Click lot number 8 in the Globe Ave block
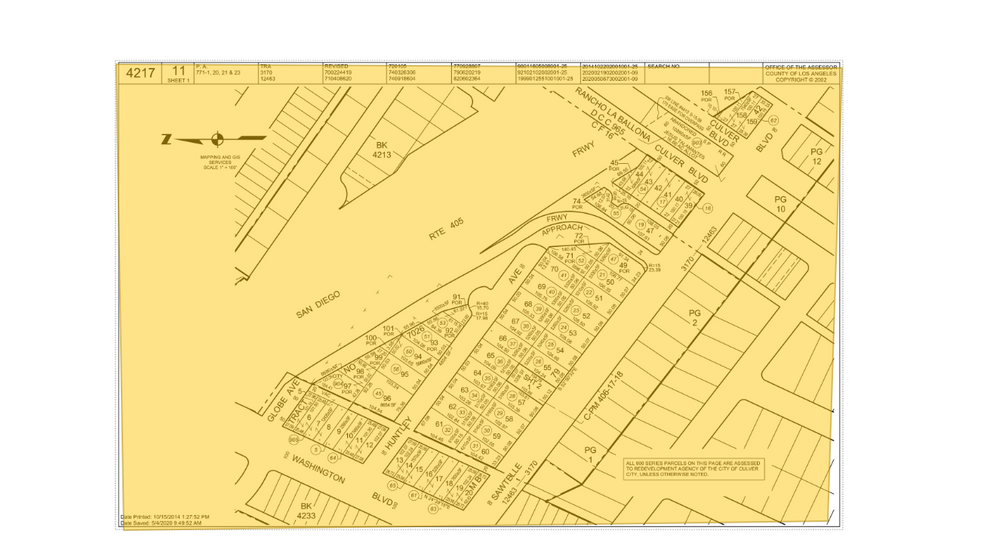The image size is (984, 543). [x=329, y=427]
